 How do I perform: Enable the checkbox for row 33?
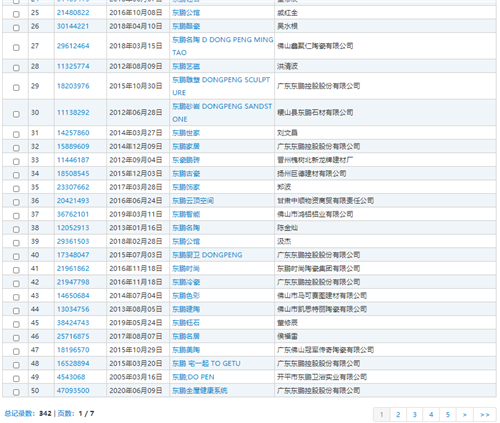[16, 162]
